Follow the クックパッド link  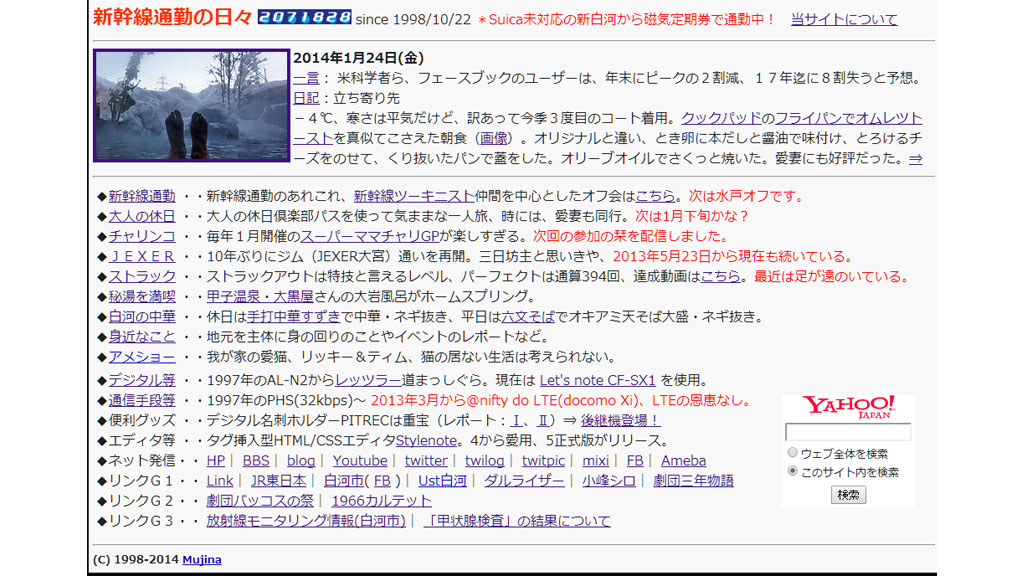click(721, 118)
